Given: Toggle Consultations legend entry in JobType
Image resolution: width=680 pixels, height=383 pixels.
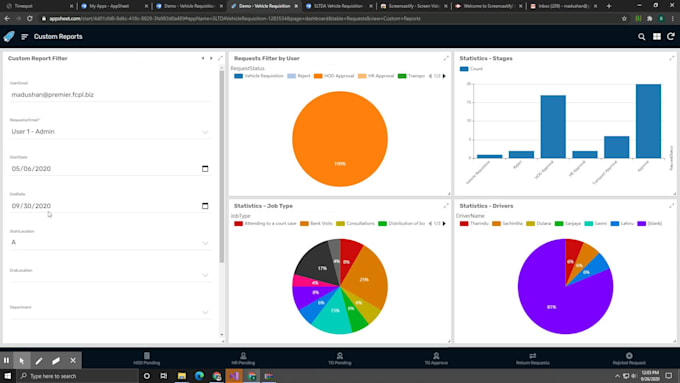Looking at the screenshot, I should point(356,223).
